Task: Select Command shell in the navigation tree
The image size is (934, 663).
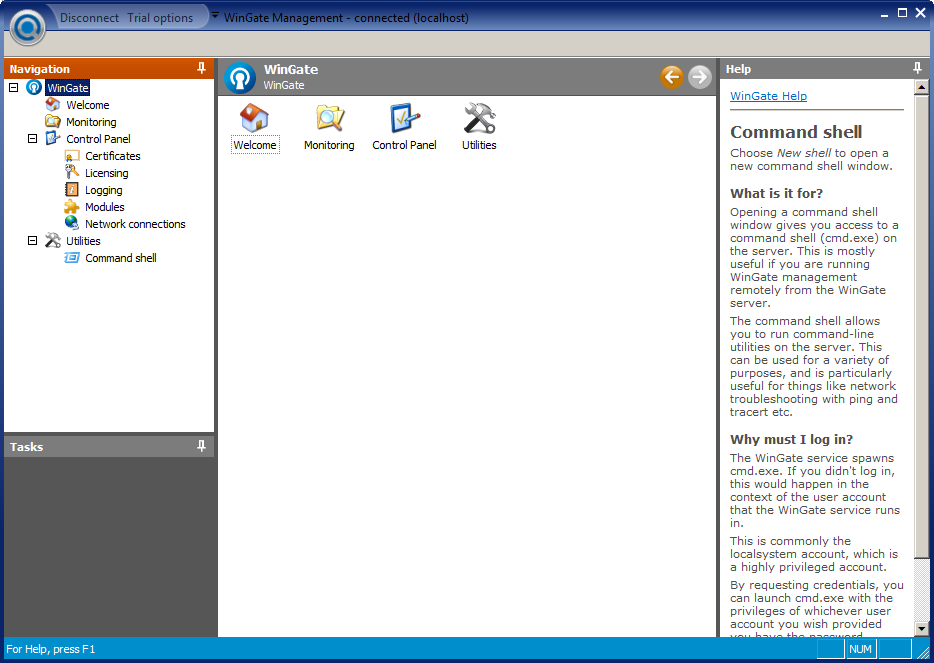Action: [x=121, y=258]
